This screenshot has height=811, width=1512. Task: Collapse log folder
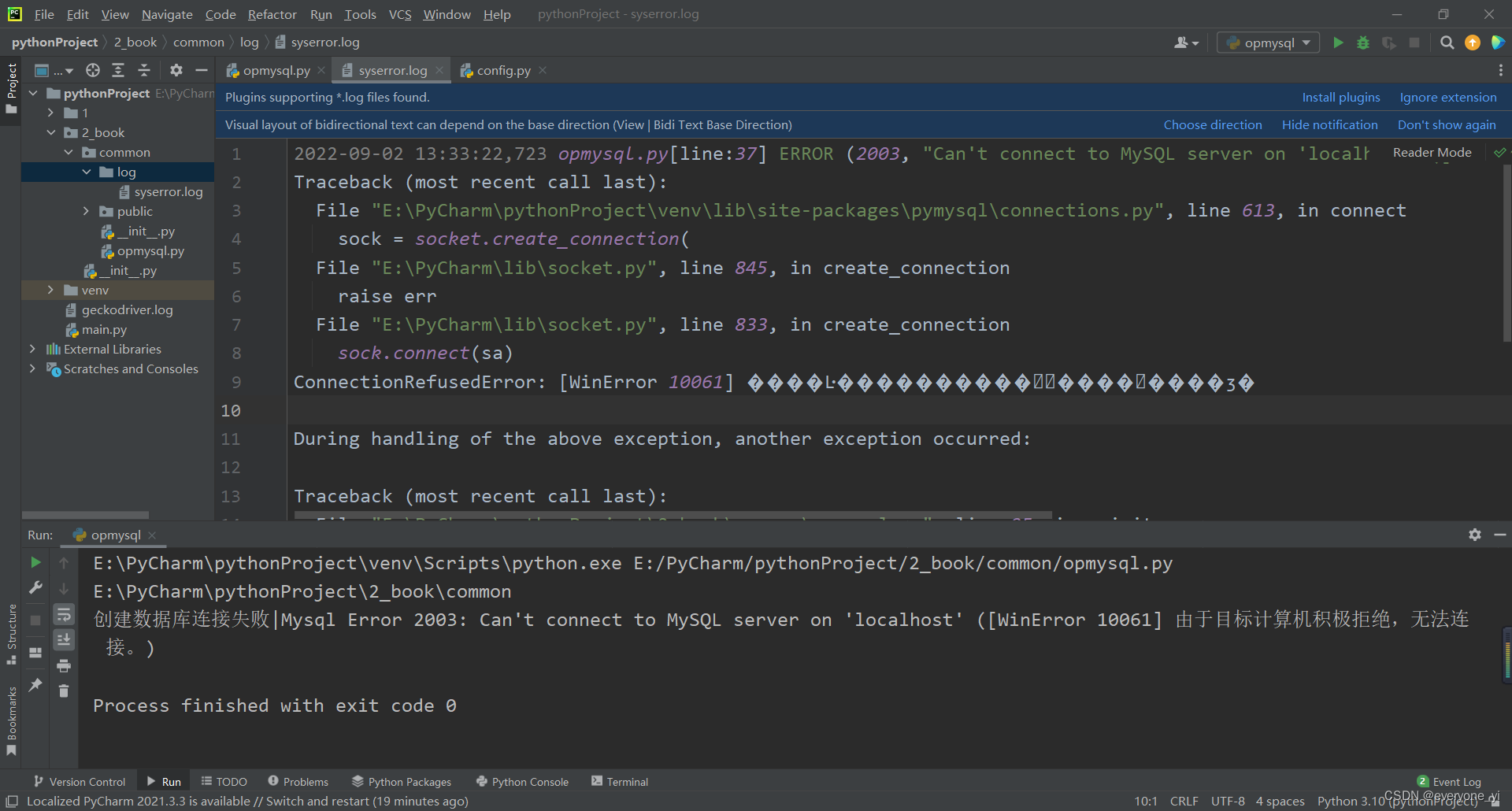tap(87, 172)
